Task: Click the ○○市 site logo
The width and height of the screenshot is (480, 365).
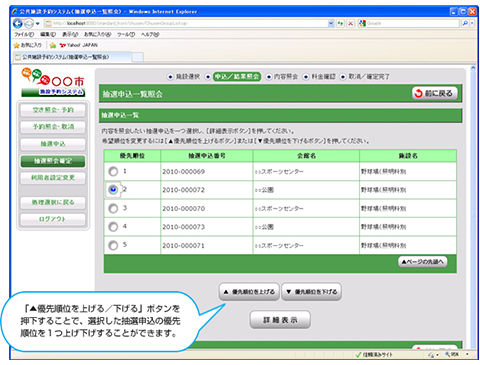Action: click(53, 82)
